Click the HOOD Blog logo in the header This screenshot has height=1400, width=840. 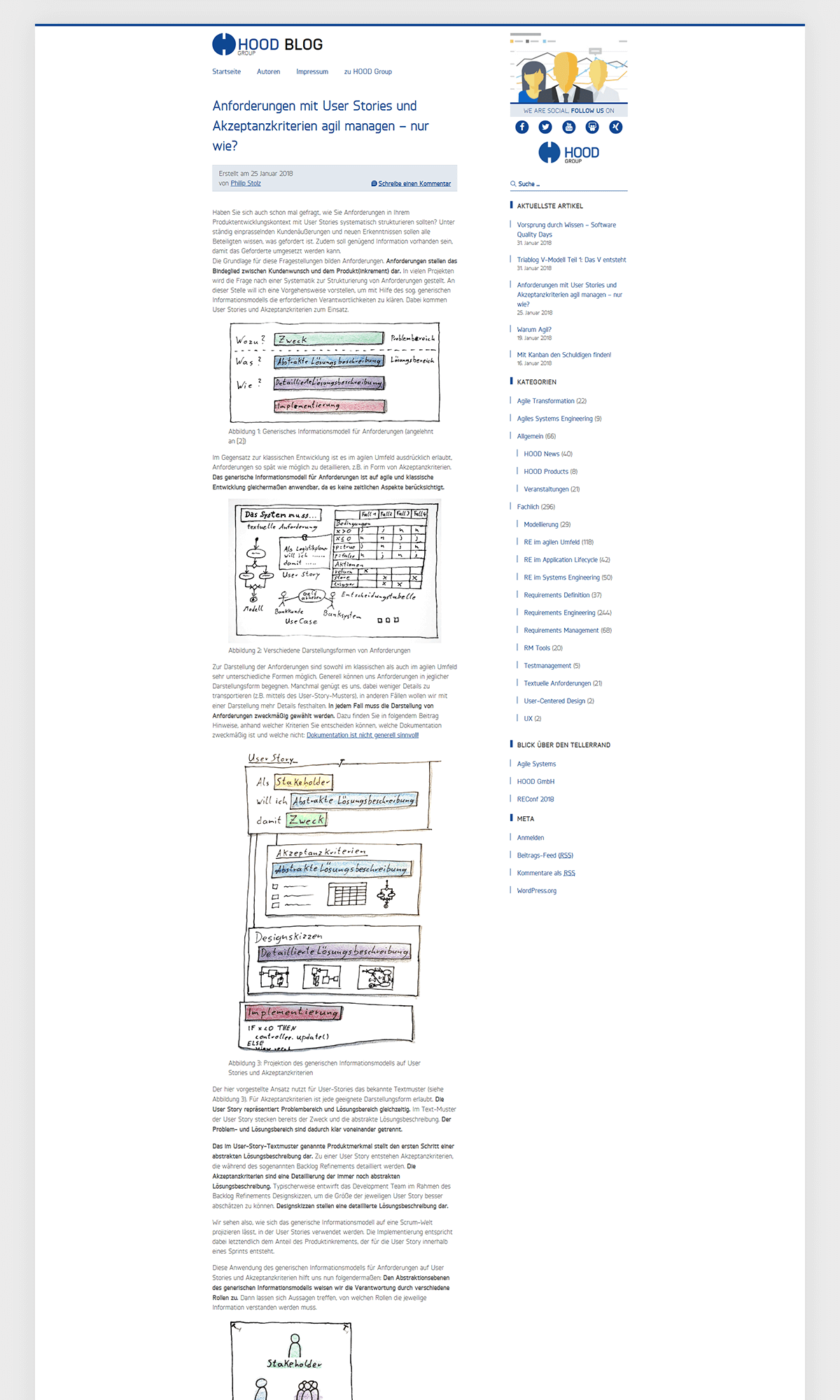click(x=267, y=44)
